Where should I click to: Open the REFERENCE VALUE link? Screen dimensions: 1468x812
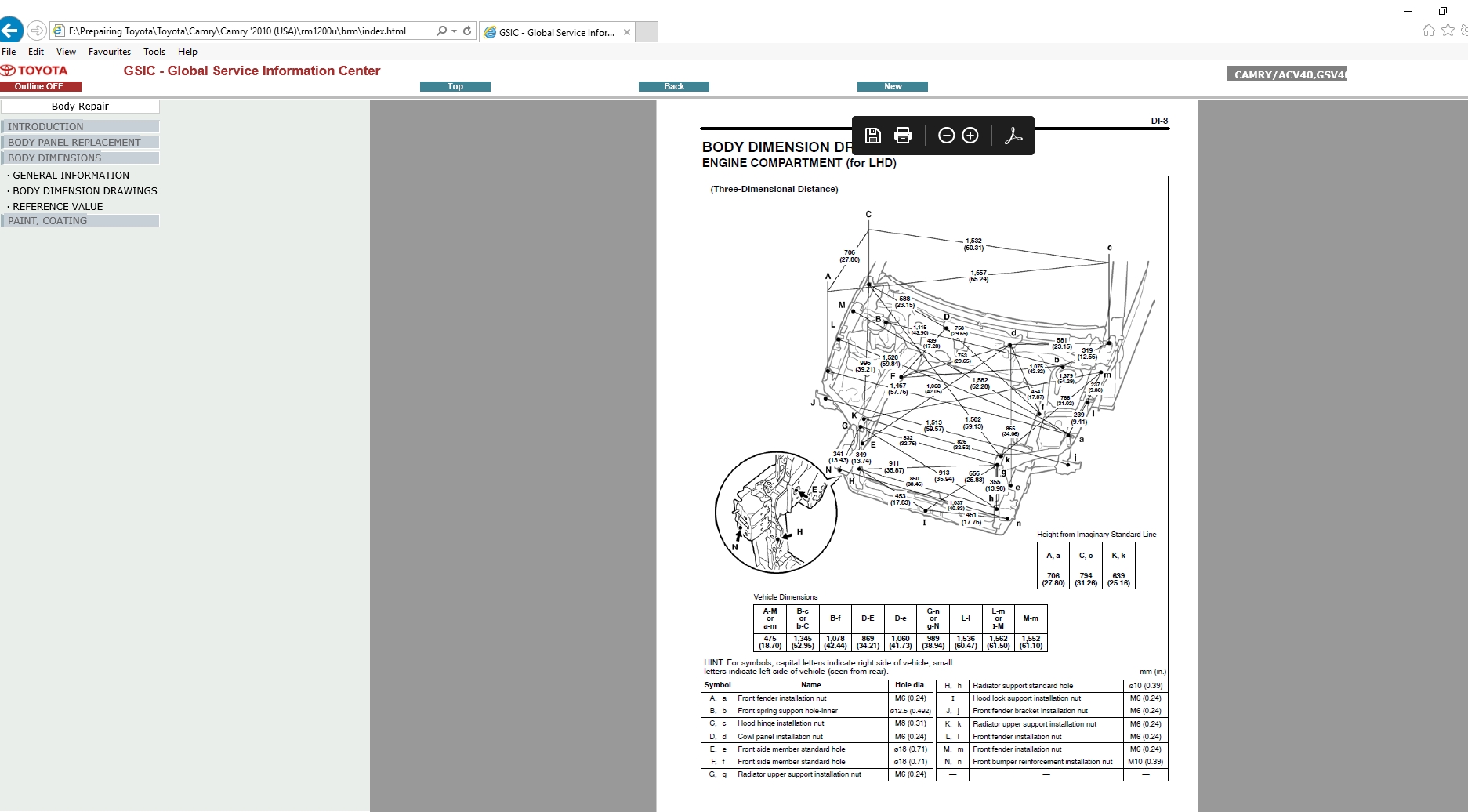pos(57,207)
